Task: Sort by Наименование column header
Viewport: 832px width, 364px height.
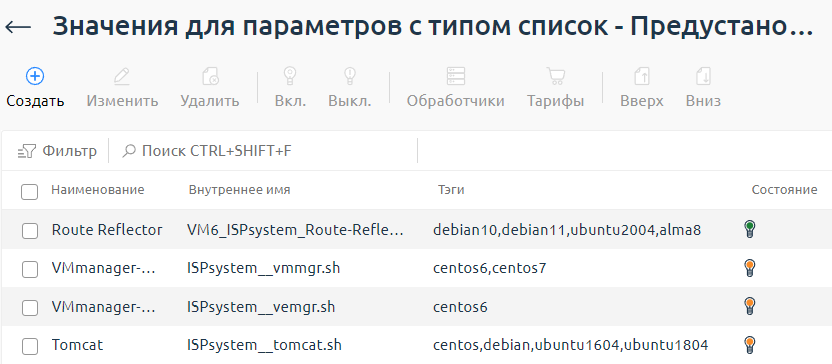Action: tap(98, 190)
